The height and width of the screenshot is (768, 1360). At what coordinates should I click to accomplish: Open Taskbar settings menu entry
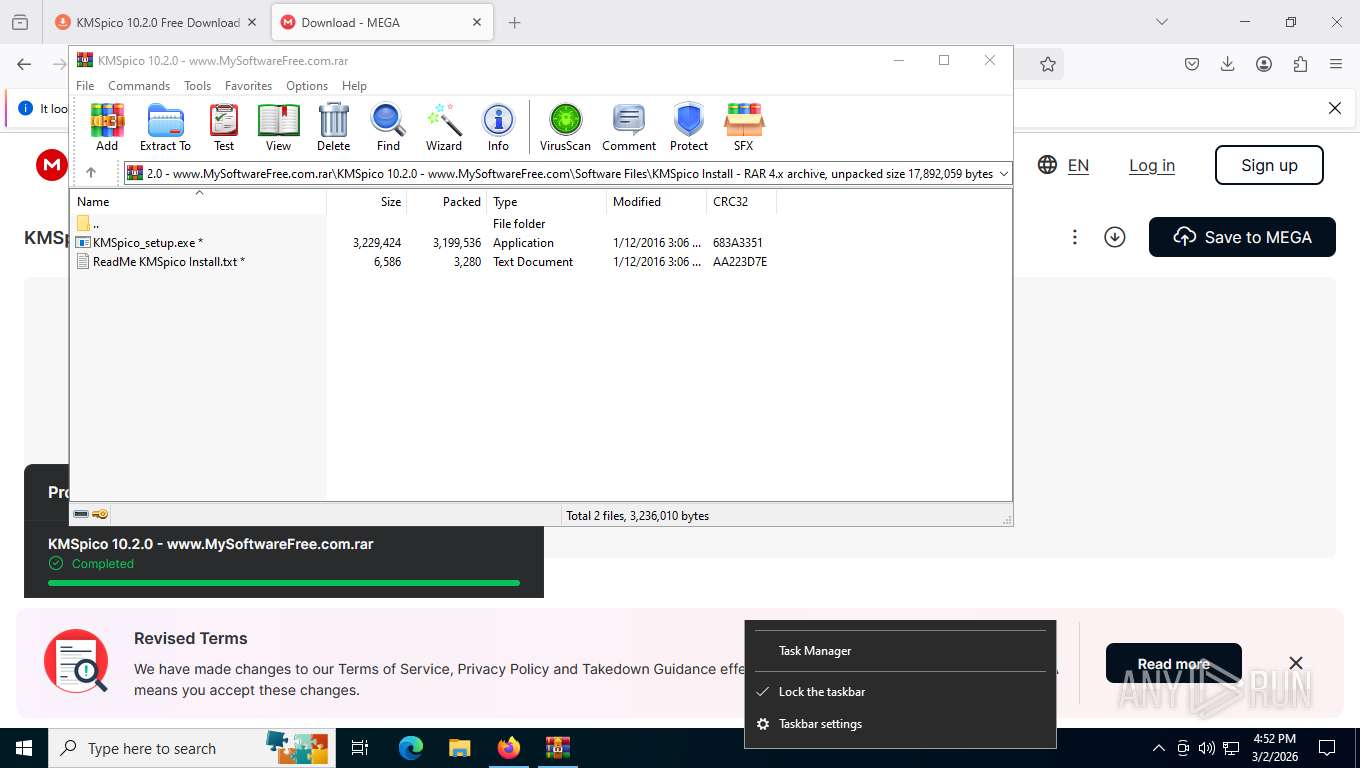pos(900,724)
